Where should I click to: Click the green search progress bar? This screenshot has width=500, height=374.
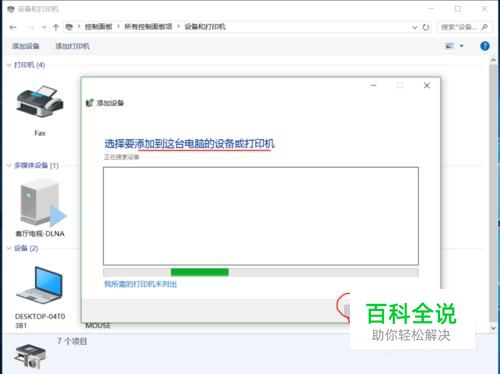(x=200, y=272)
